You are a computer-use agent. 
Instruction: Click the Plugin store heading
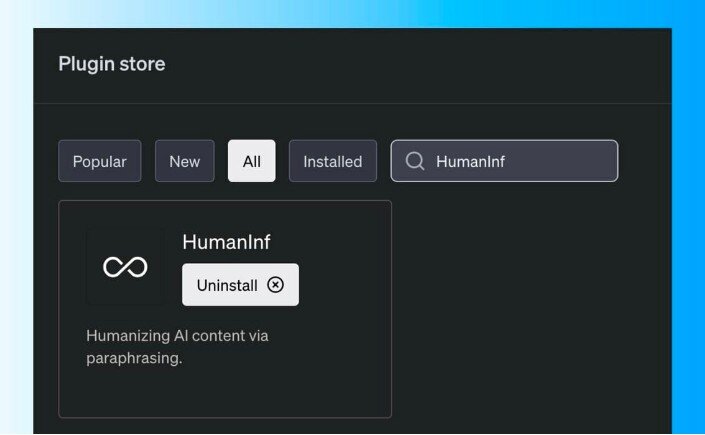112,64
